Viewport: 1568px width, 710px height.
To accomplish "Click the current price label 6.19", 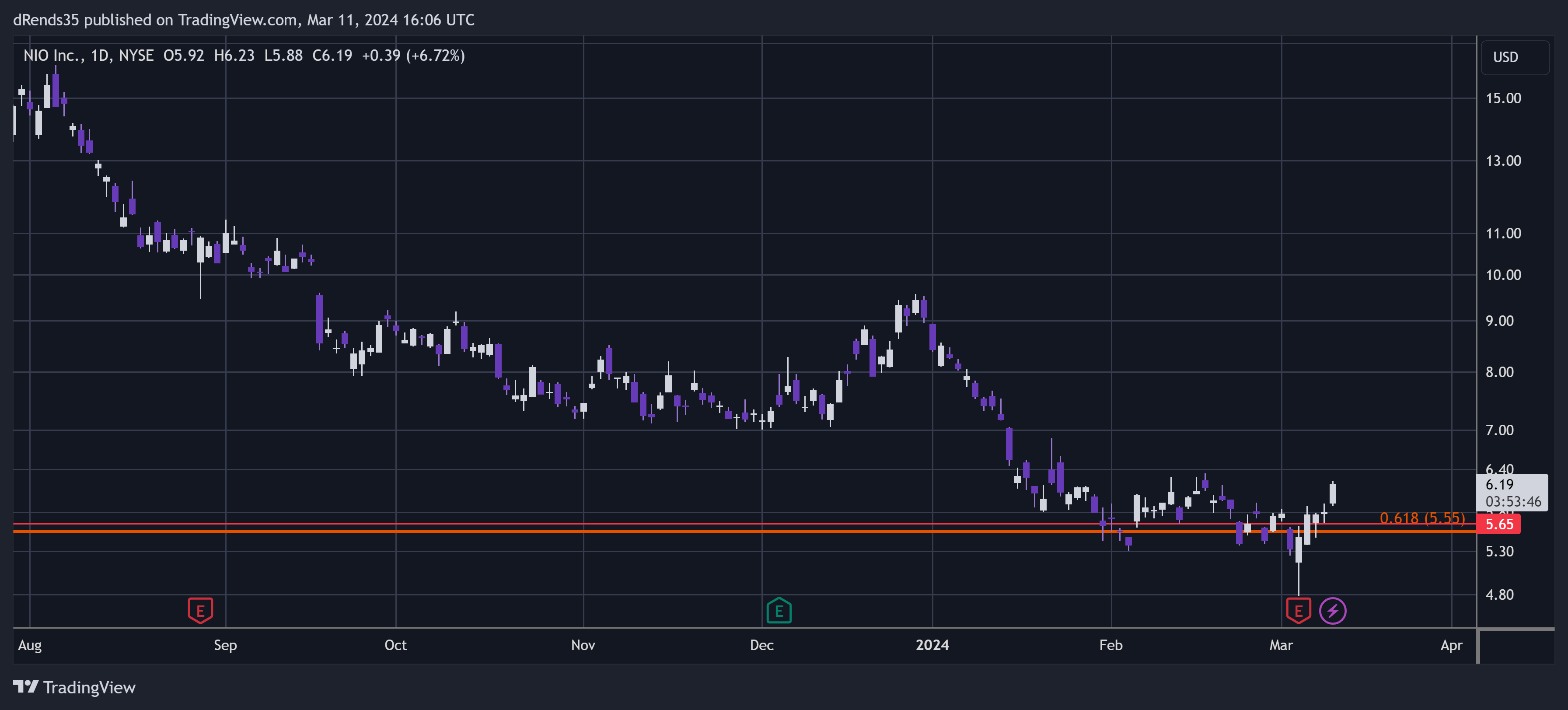I will click(1499, 485).
